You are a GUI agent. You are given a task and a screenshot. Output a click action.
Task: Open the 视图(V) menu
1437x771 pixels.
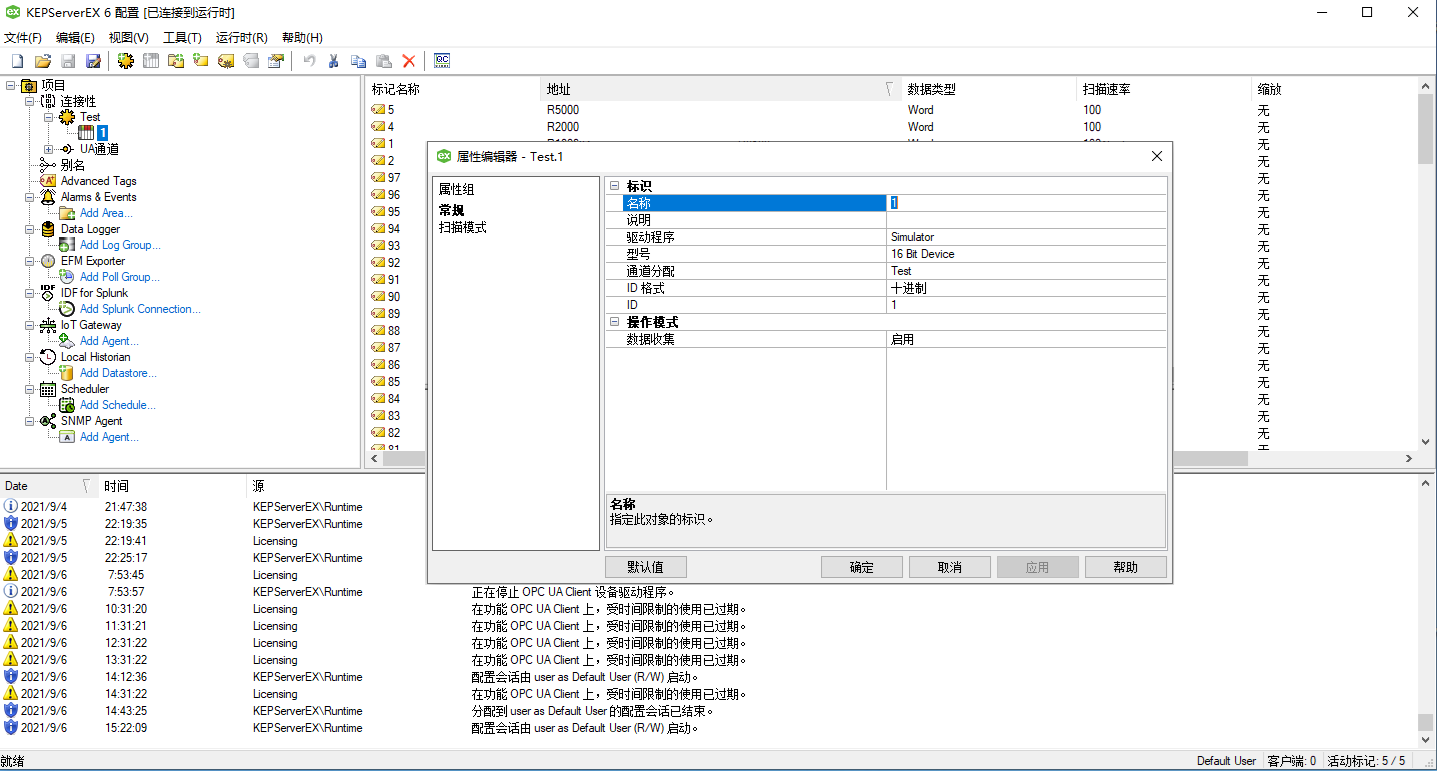128,37
